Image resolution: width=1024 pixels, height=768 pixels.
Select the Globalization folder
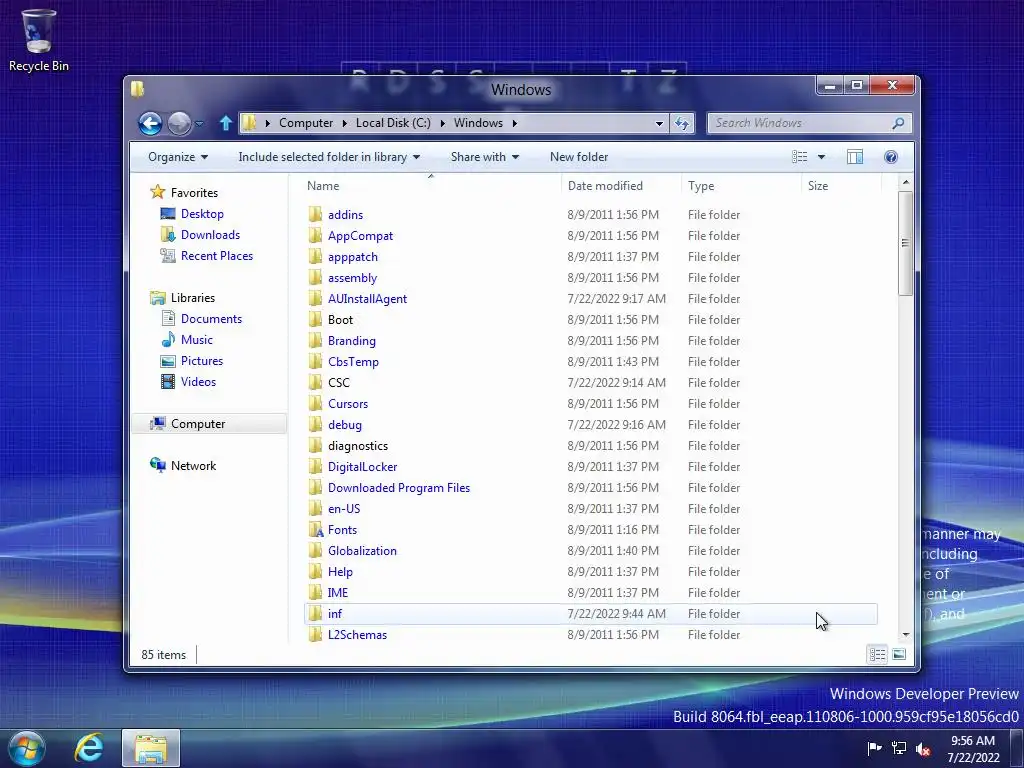(x=362, y=551)
